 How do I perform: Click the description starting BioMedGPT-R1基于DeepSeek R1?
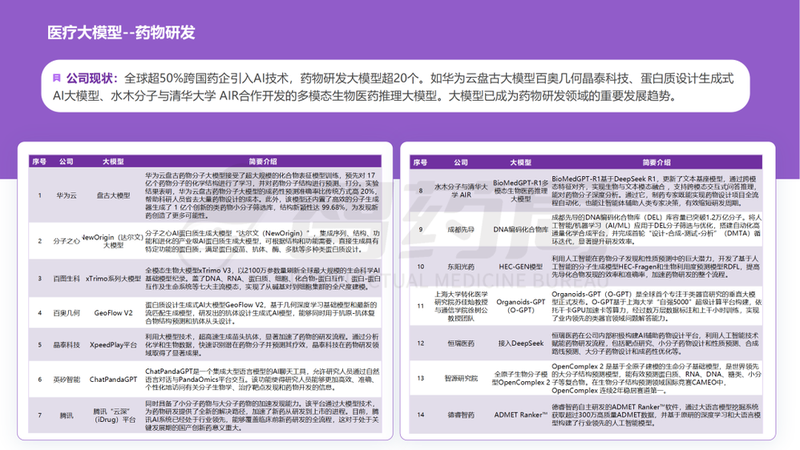click(x=656, y=191)
